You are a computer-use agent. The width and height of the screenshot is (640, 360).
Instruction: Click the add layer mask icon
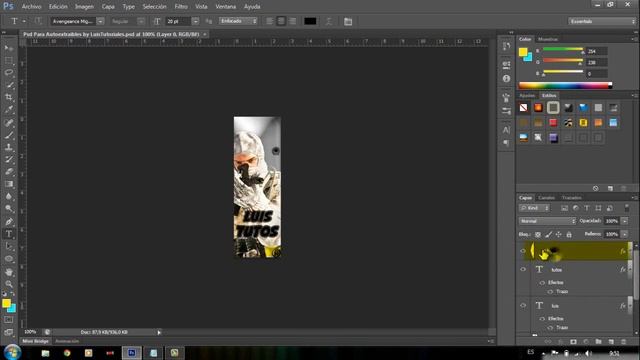click(x=573, y=341)
